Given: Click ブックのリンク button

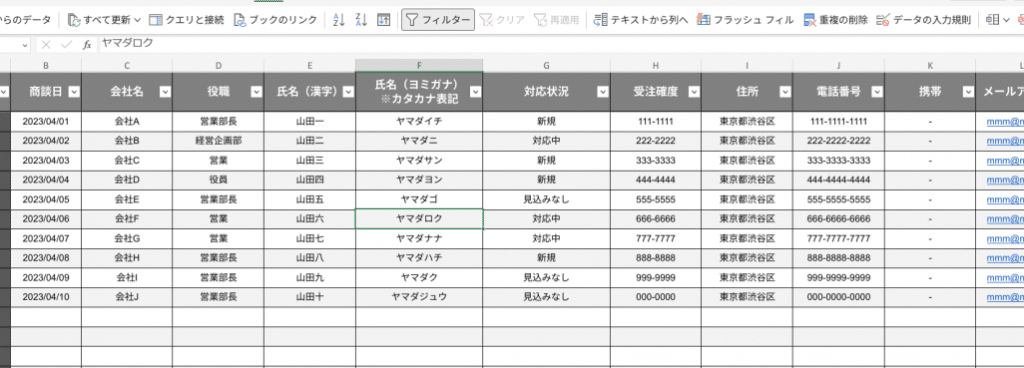Looking at the screenshot, I should (275, 20).
